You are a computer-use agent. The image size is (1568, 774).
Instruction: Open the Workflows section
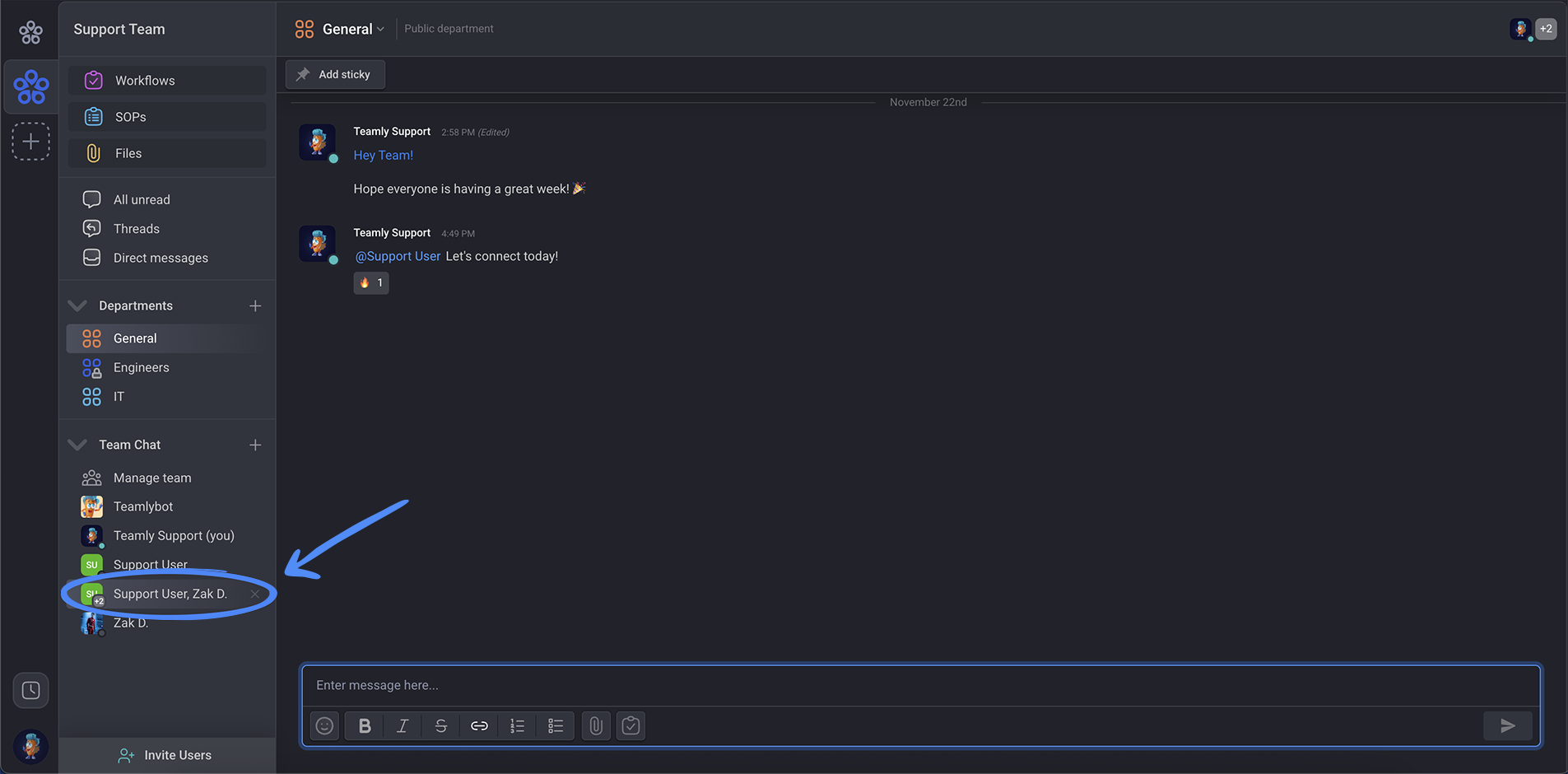click(x=167, y=81)
